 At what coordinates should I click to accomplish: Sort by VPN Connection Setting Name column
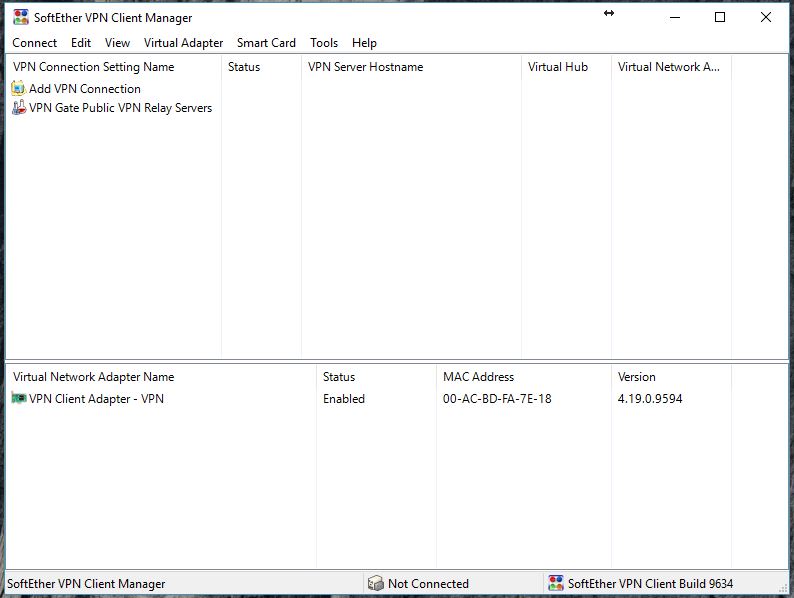click(113, 67)
